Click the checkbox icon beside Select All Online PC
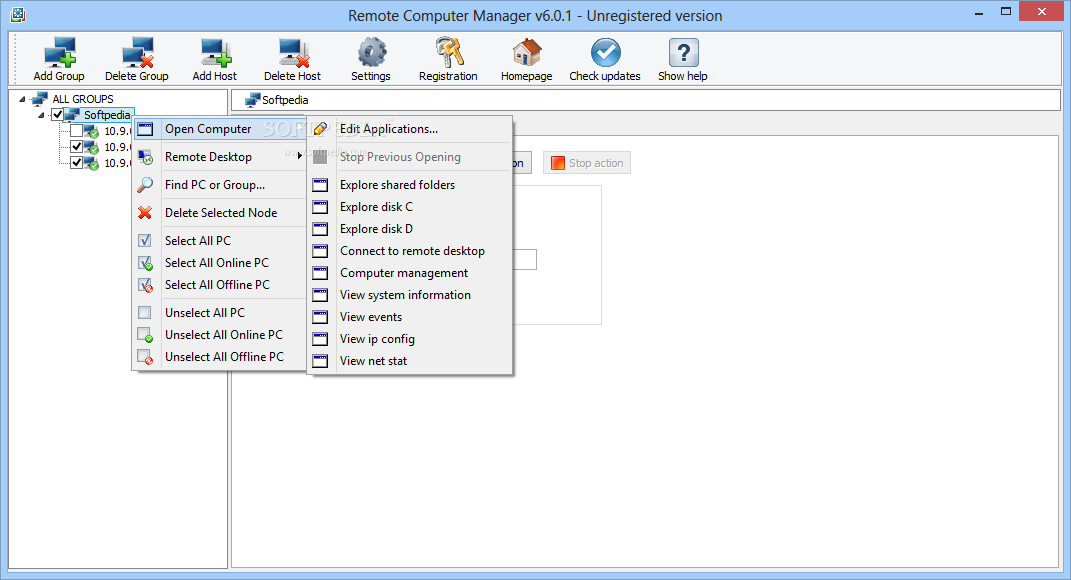 [x=145, y=263]
